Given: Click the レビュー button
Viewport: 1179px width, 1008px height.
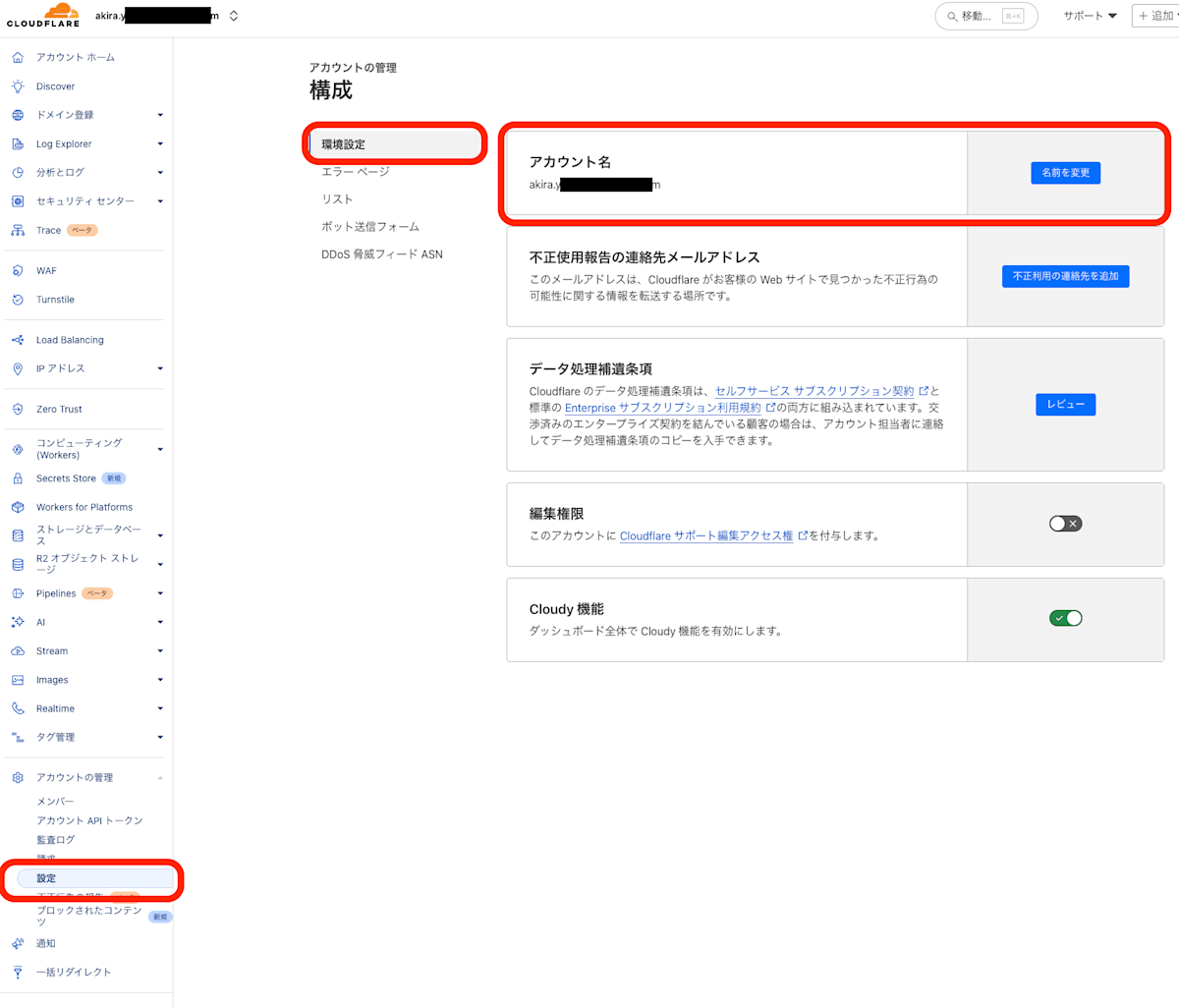Looking at the screenshot, I should pos(1066,405).
